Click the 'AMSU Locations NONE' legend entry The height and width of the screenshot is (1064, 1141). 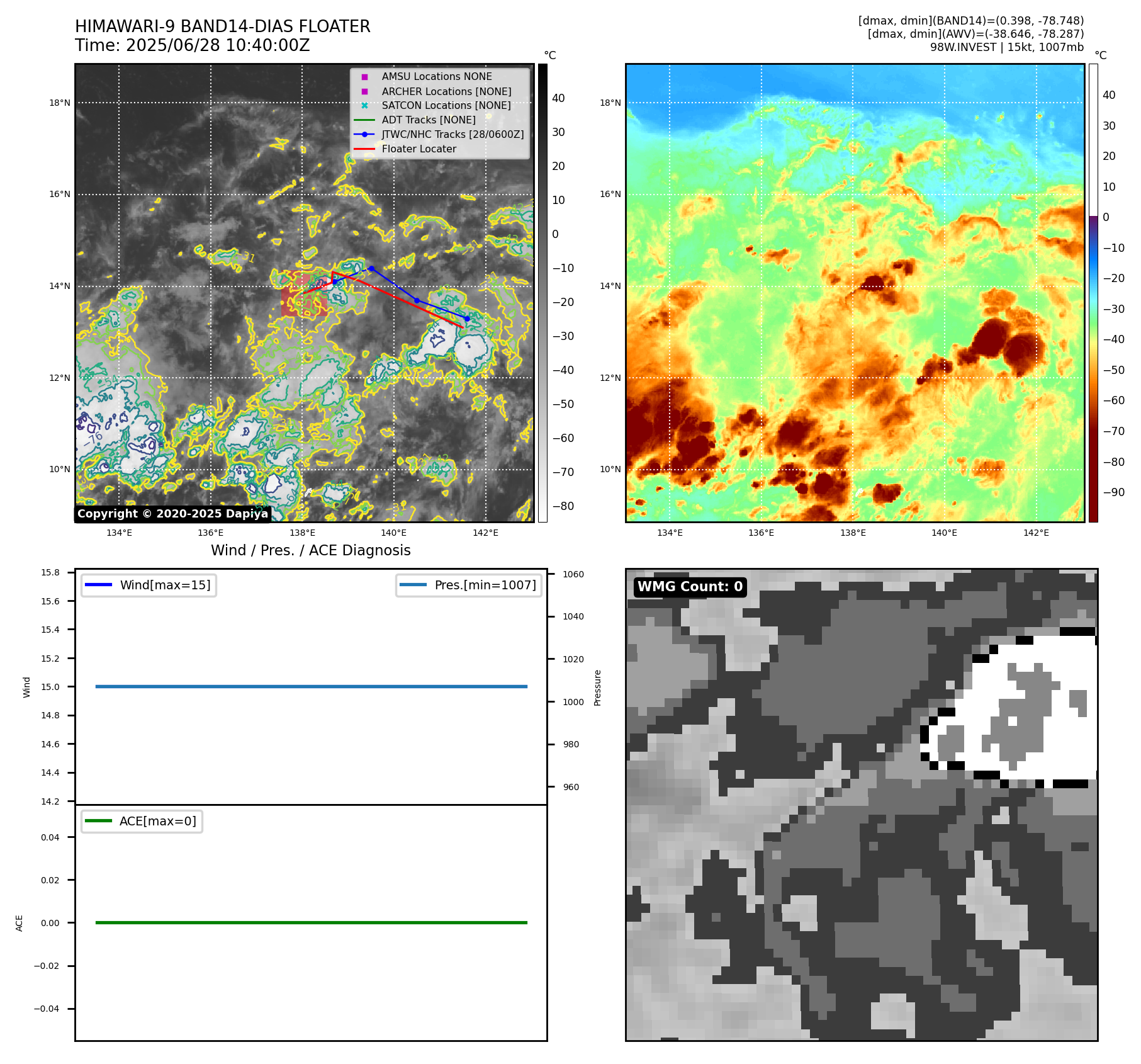(437, 76)
